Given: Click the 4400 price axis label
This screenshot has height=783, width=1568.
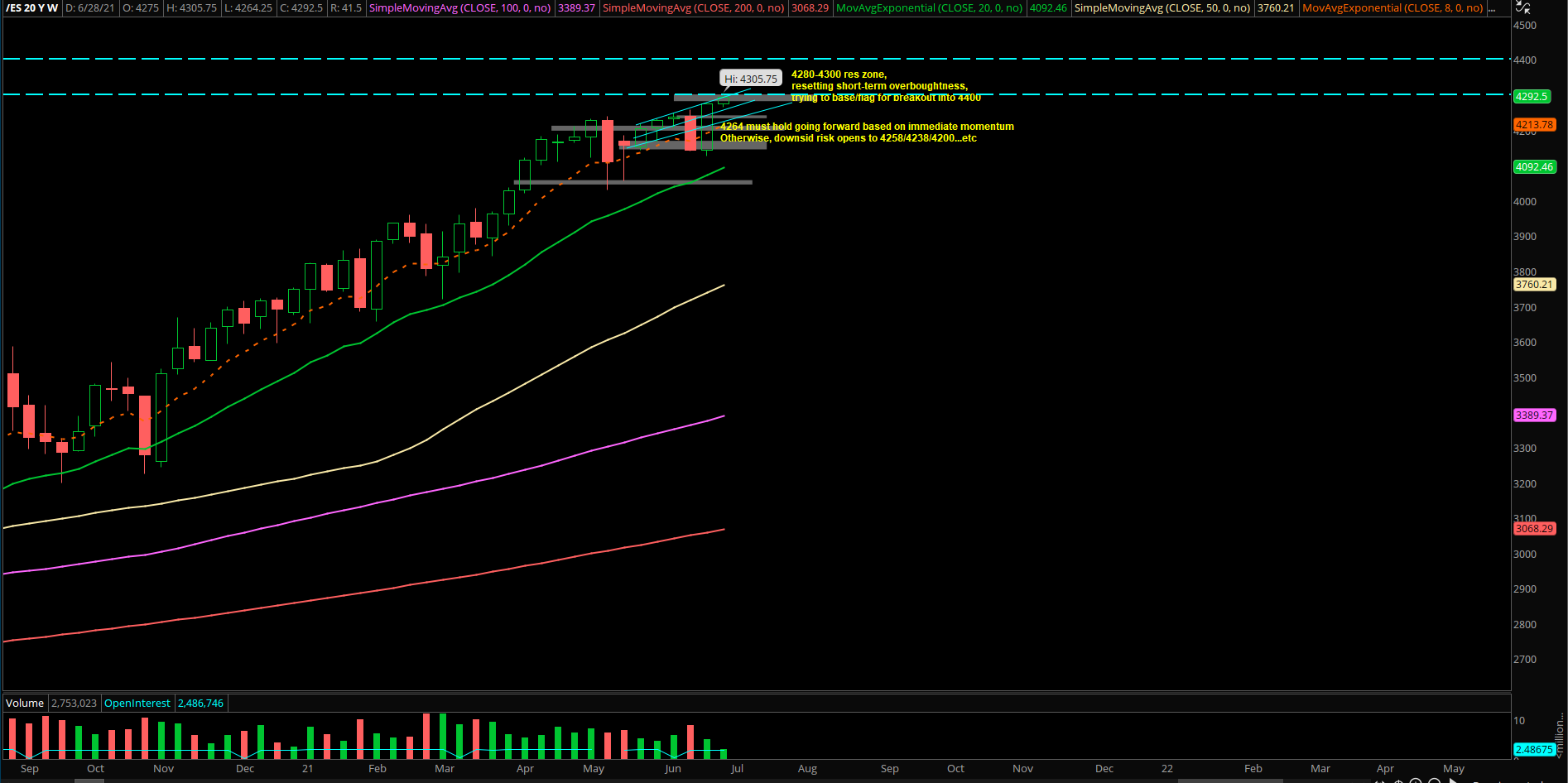Looking at the screenshot, I should click(1525, 60).
